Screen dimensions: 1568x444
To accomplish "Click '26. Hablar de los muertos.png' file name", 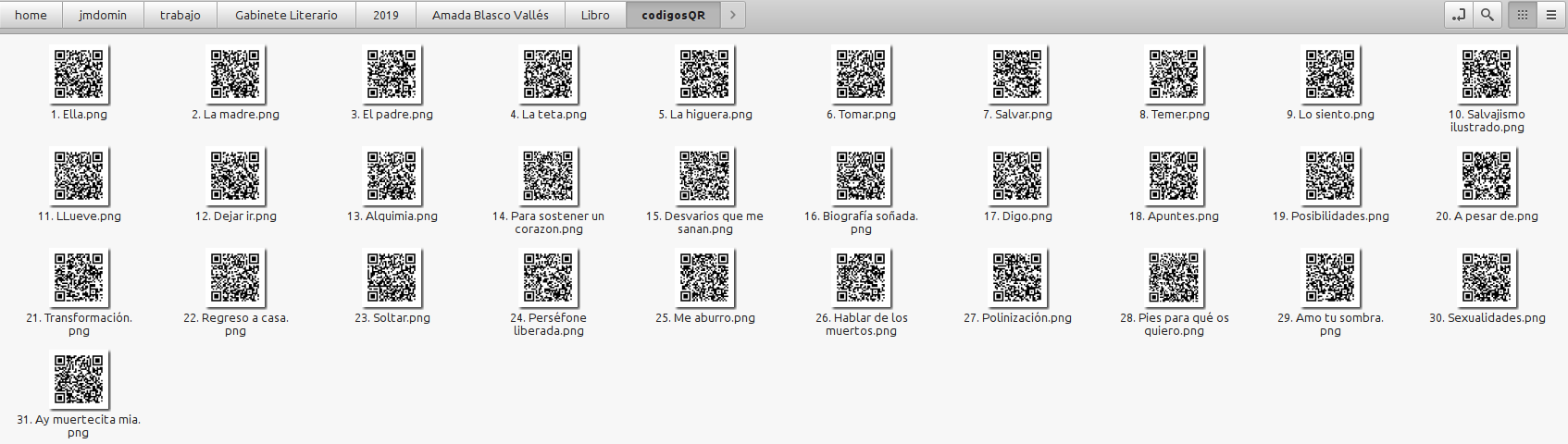I will 861,325.
